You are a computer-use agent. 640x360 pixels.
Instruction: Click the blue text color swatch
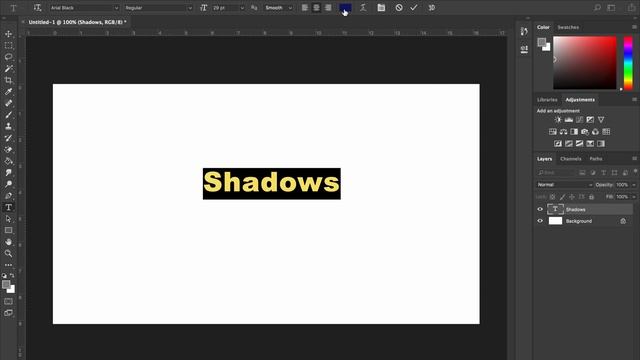click(345, 8)
